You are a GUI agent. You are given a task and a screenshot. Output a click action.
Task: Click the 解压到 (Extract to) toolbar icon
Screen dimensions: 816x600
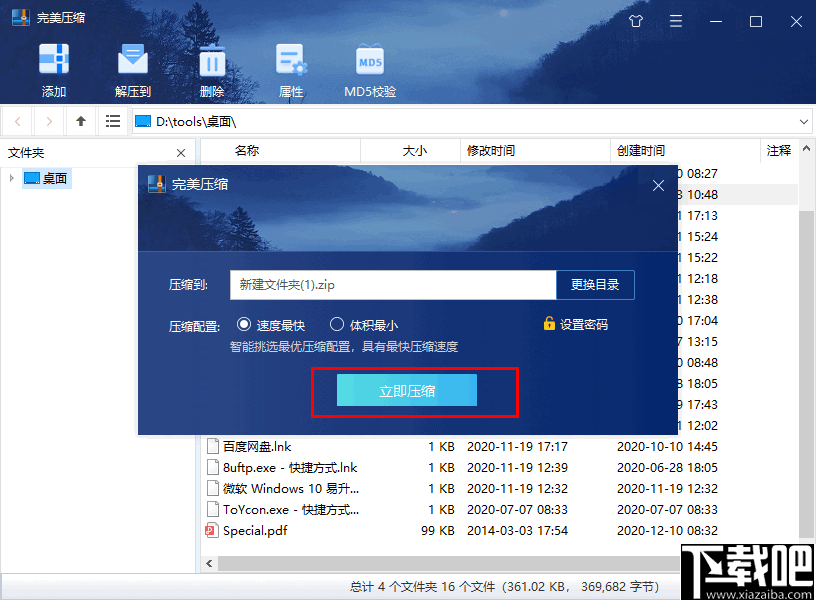(133, 60)
